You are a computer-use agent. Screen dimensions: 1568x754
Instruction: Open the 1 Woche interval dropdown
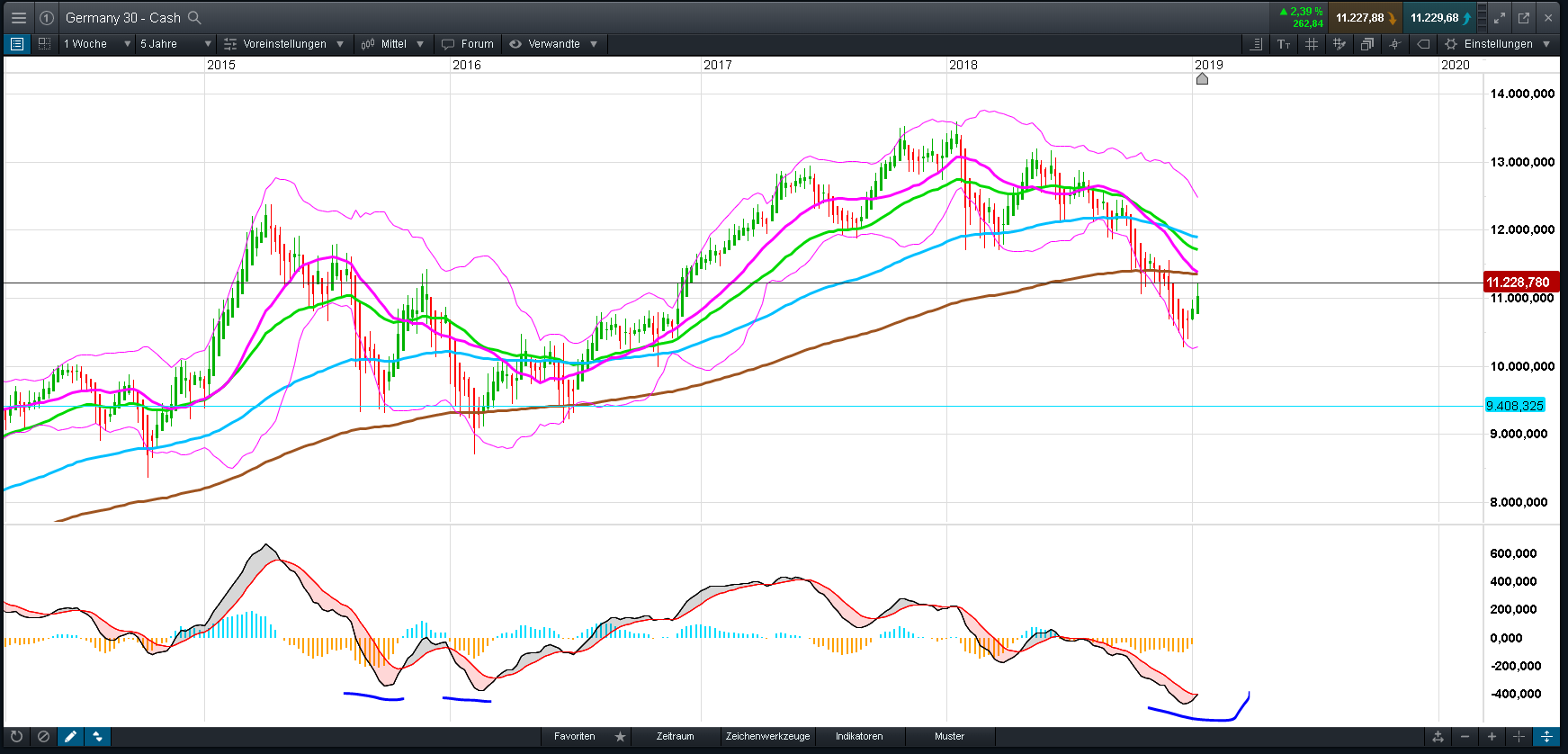(x=97, y=44)
